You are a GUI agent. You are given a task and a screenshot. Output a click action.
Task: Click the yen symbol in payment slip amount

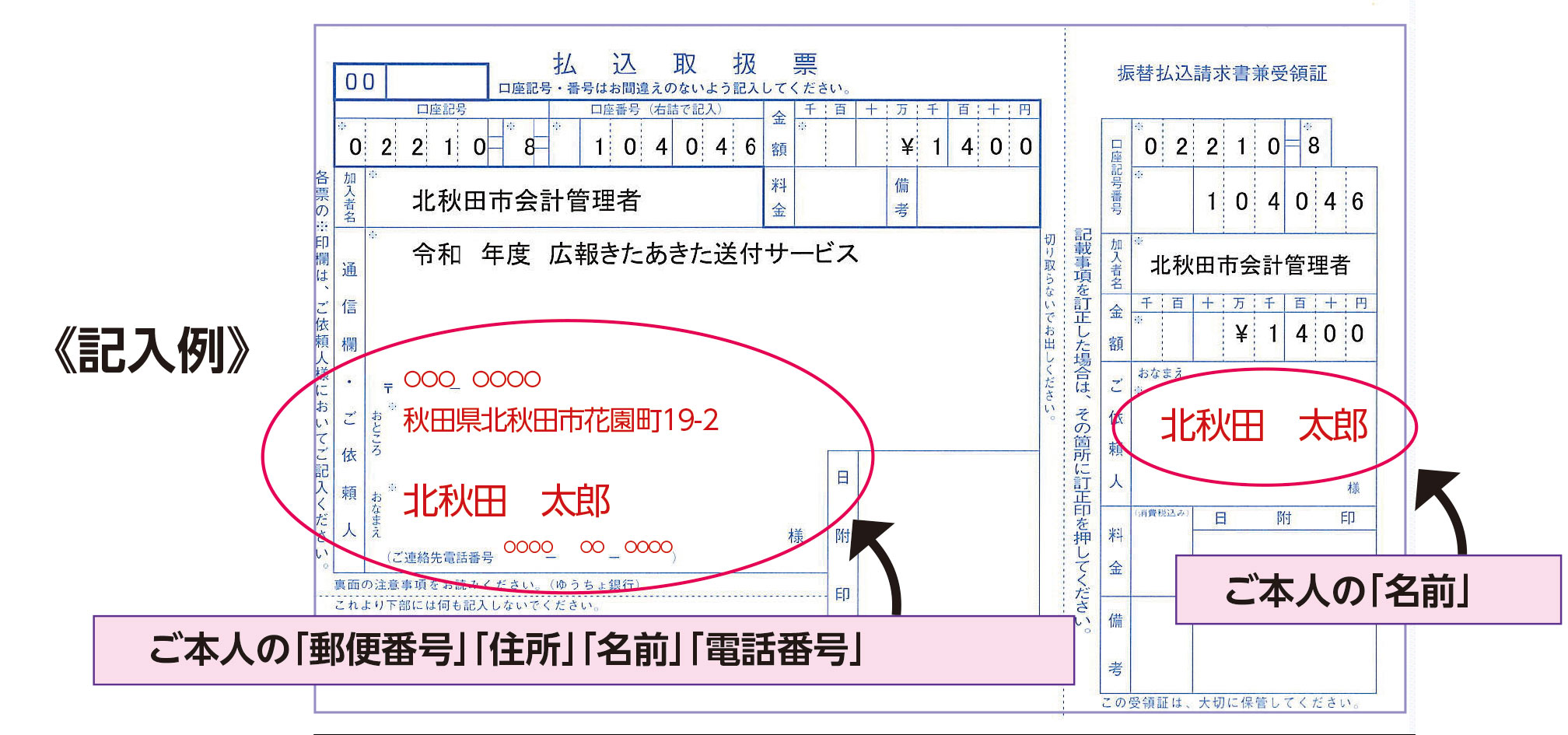[906, 146]
